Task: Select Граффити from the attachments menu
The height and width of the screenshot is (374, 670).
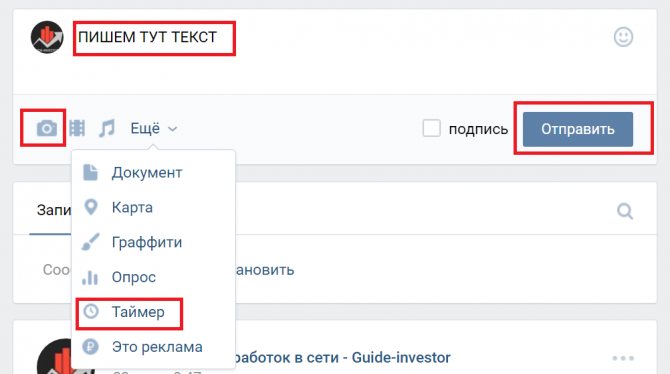Action: click(147, 242)
